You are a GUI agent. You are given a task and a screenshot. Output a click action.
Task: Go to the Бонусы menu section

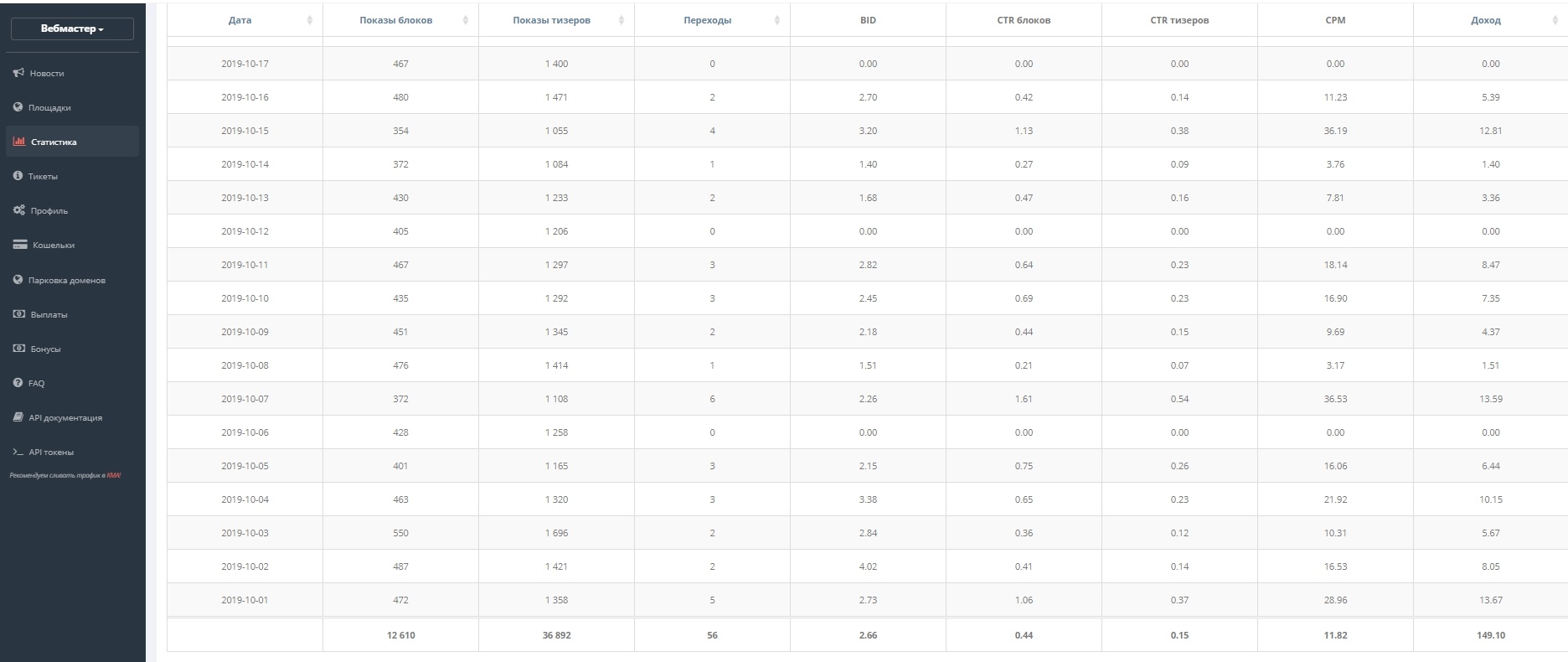click(x=45, y=349)
